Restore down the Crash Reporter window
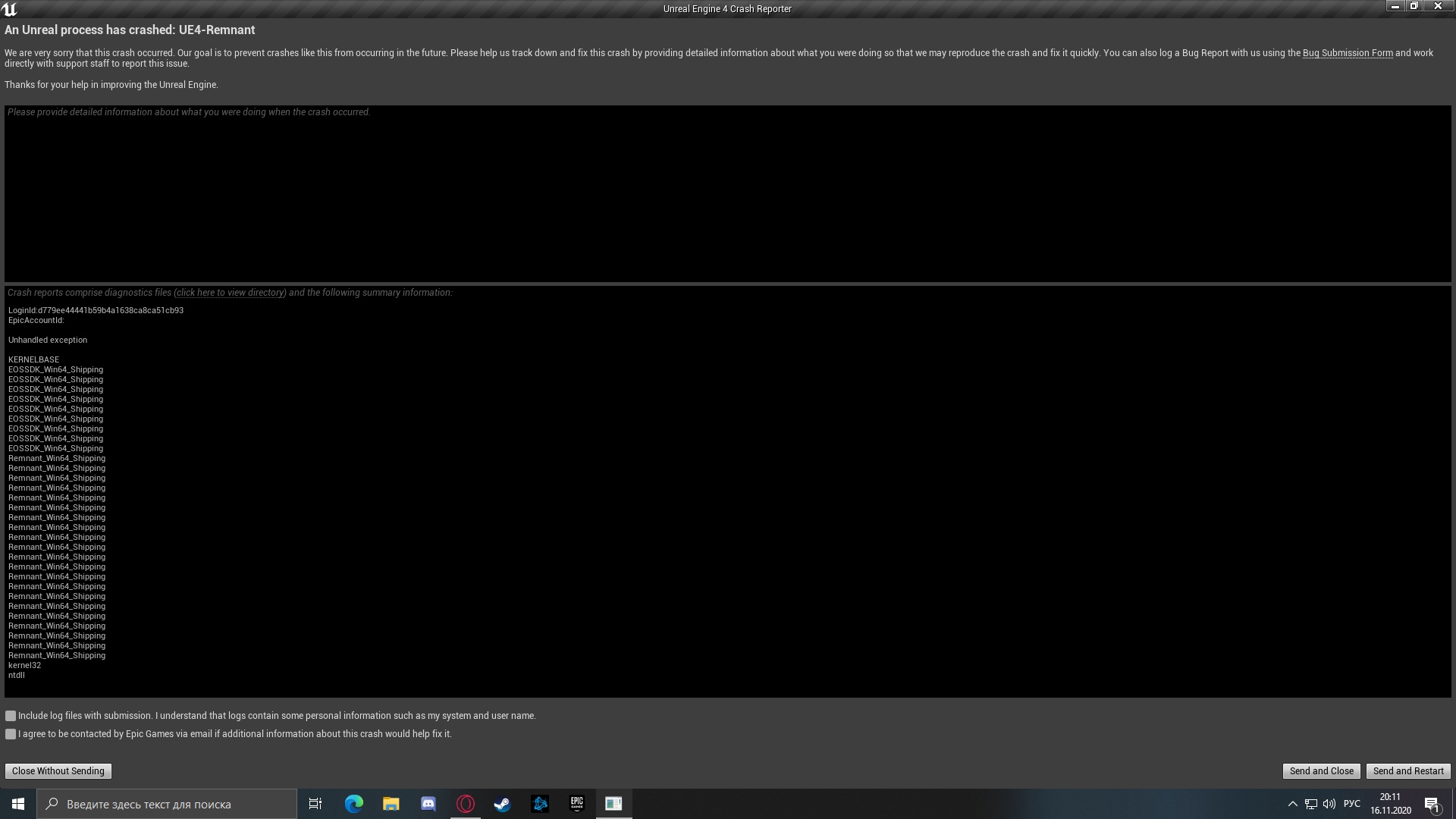Viewport: 1456px width, 819px height. point(1414,6)
